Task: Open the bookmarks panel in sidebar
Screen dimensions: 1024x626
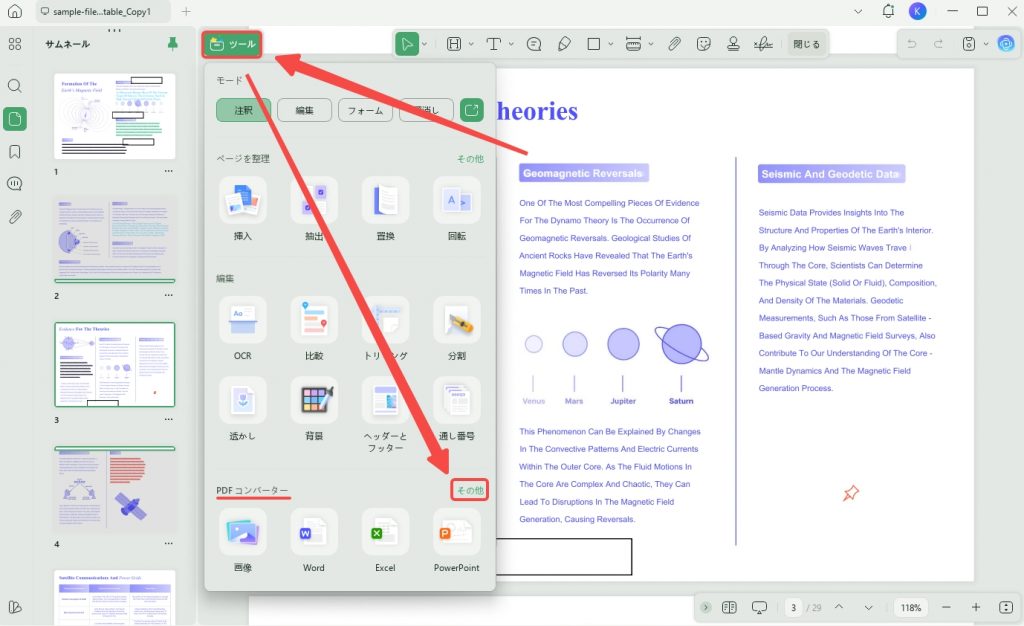Action: pos(14,151)
